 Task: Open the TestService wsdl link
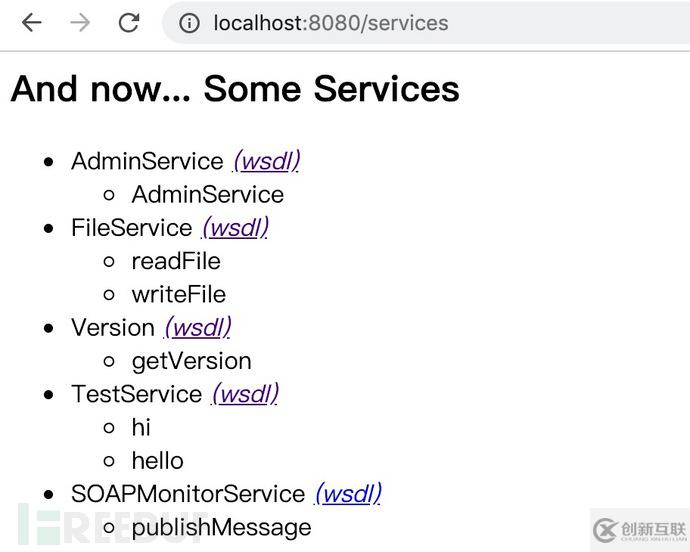point(245,394)
